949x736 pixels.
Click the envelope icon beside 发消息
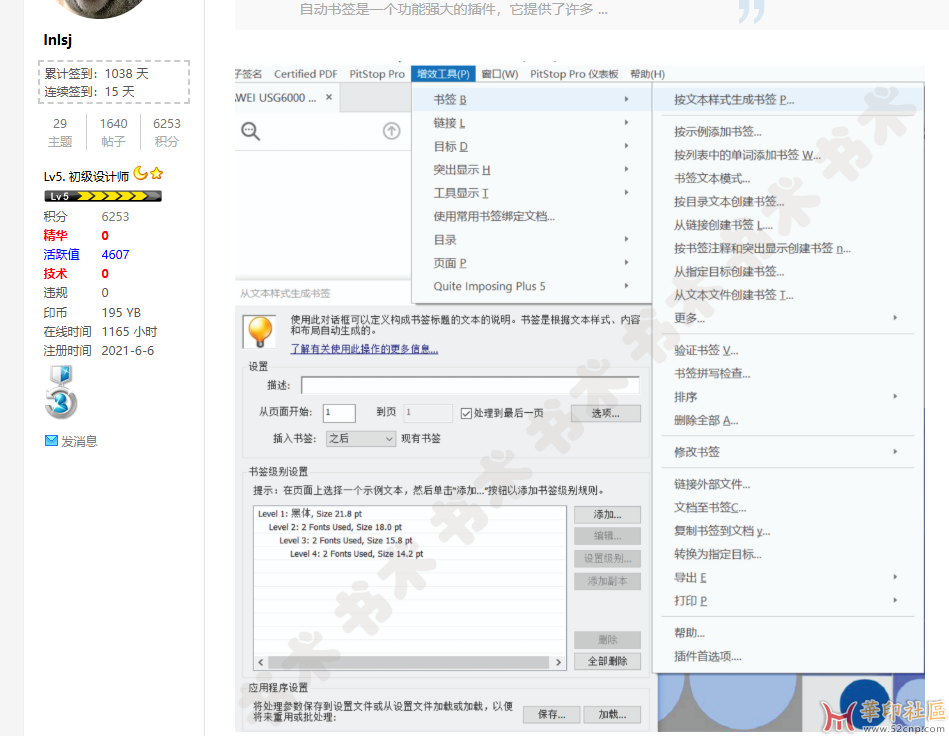pos(51,441)
